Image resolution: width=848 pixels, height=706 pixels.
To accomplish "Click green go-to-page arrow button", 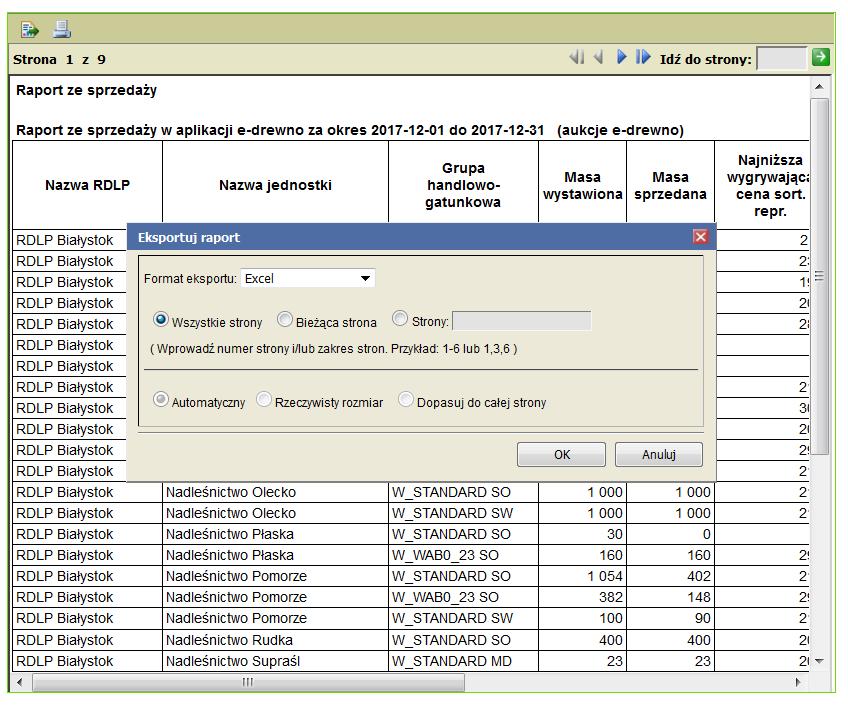I will pos(820,57).
